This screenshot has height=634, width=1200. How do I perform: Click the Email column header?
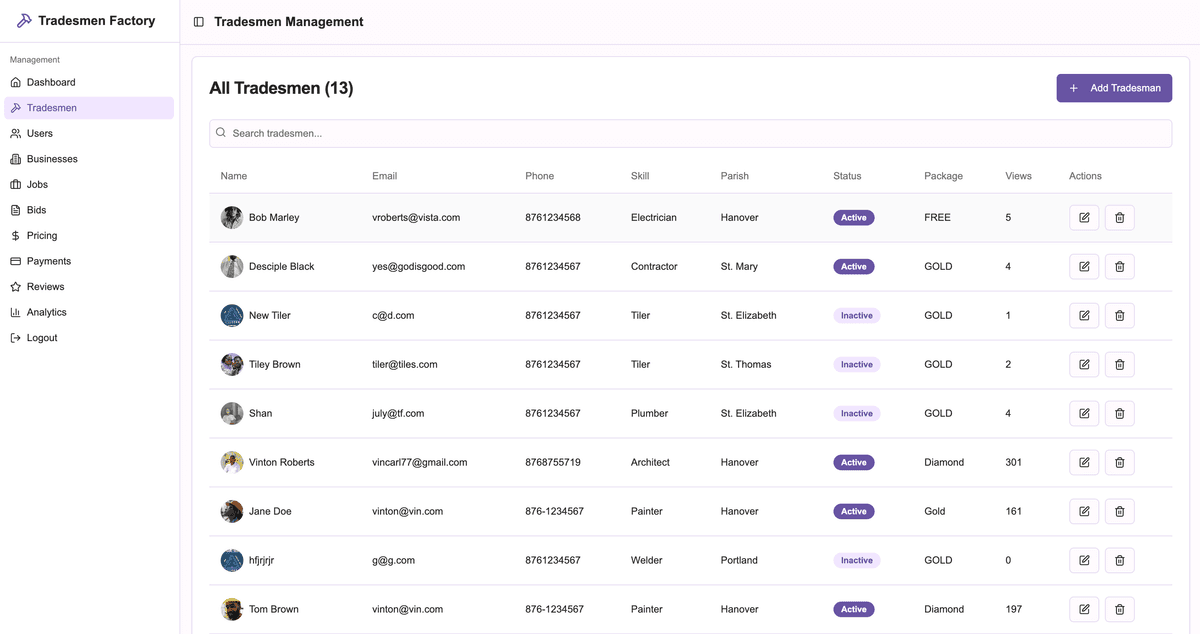pos(385,176)
